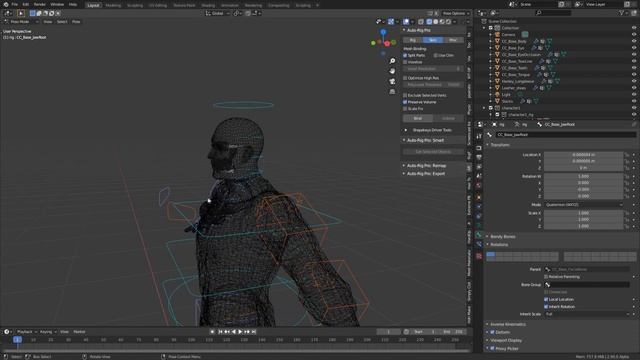Screen dimensions: 640x360
Task: Click the outliner search field
Action: click(x=553, y=13)
